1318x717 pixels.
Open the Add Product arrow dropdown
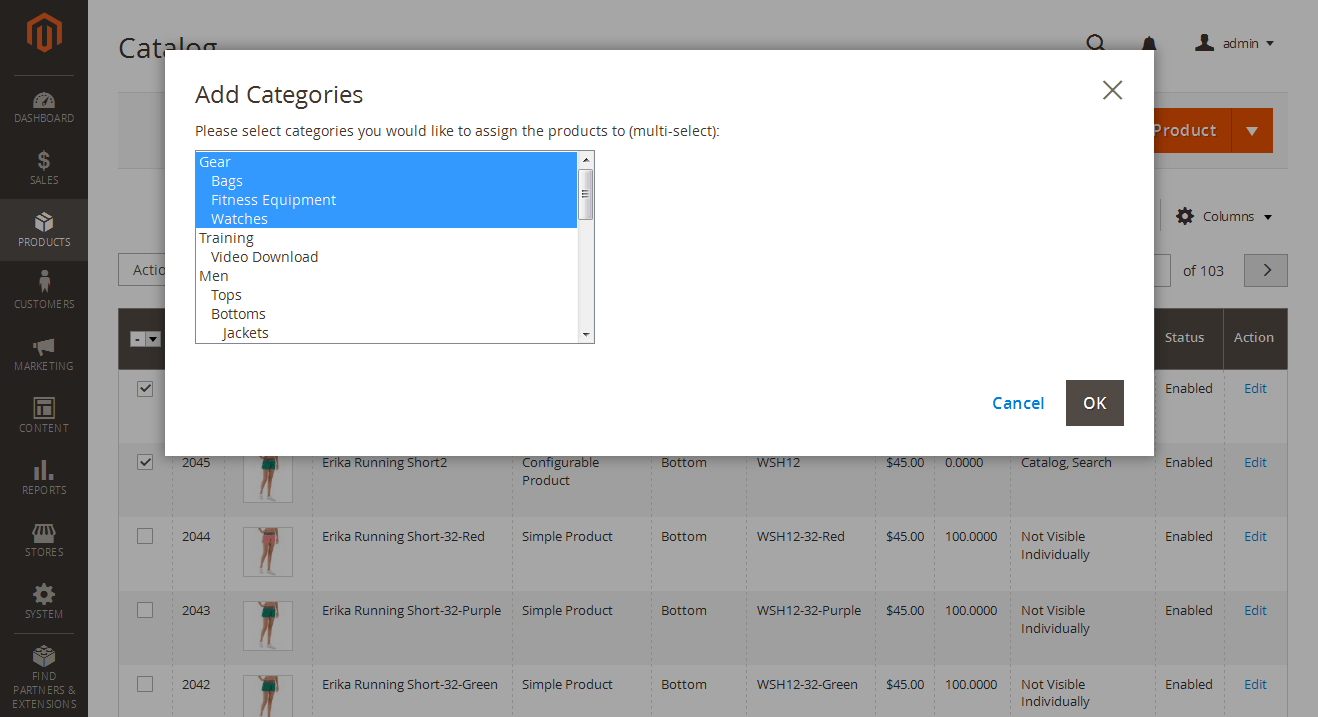(1252, 131)
